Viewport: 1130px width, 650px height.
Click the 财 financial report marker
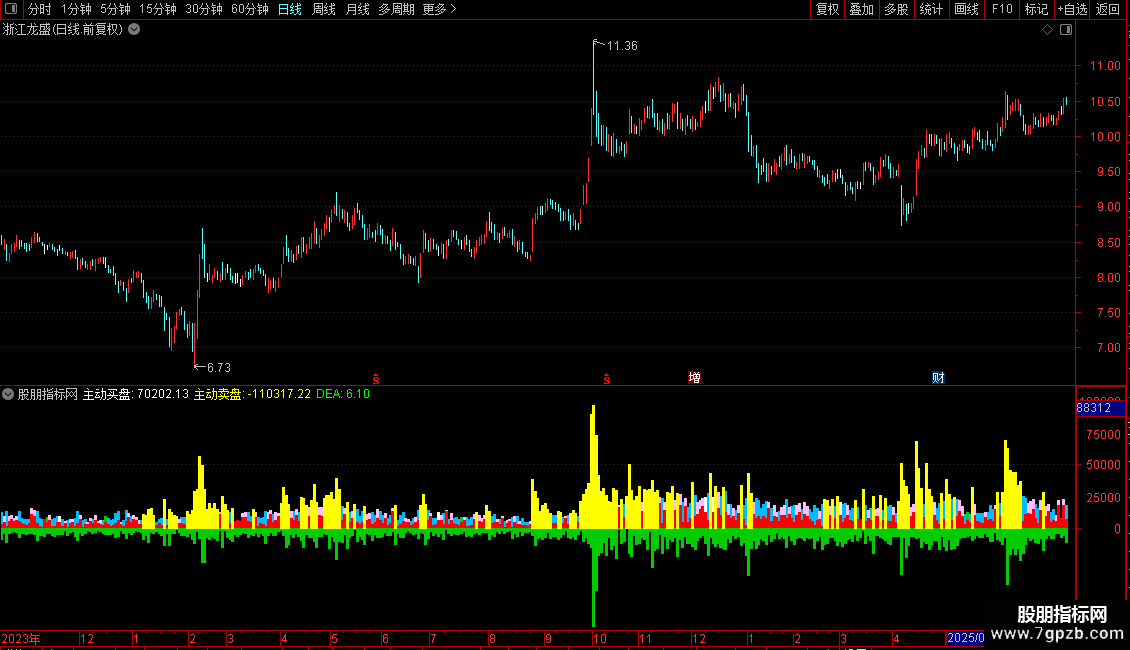click(x=938, y=378)
